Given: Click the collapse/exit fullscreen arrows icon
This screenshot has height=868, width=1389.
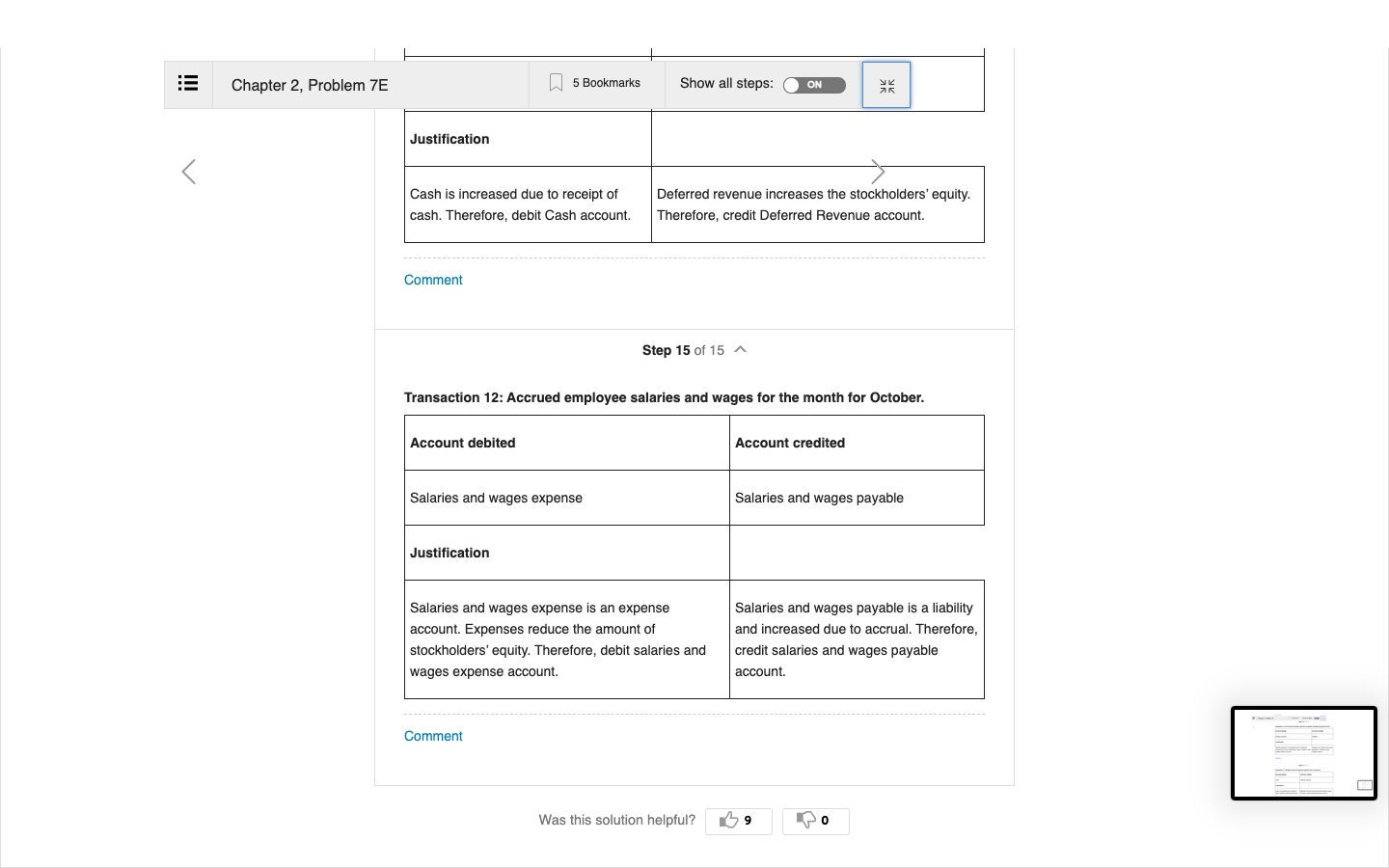Looking at the screenshot, I should coord(886,86).
